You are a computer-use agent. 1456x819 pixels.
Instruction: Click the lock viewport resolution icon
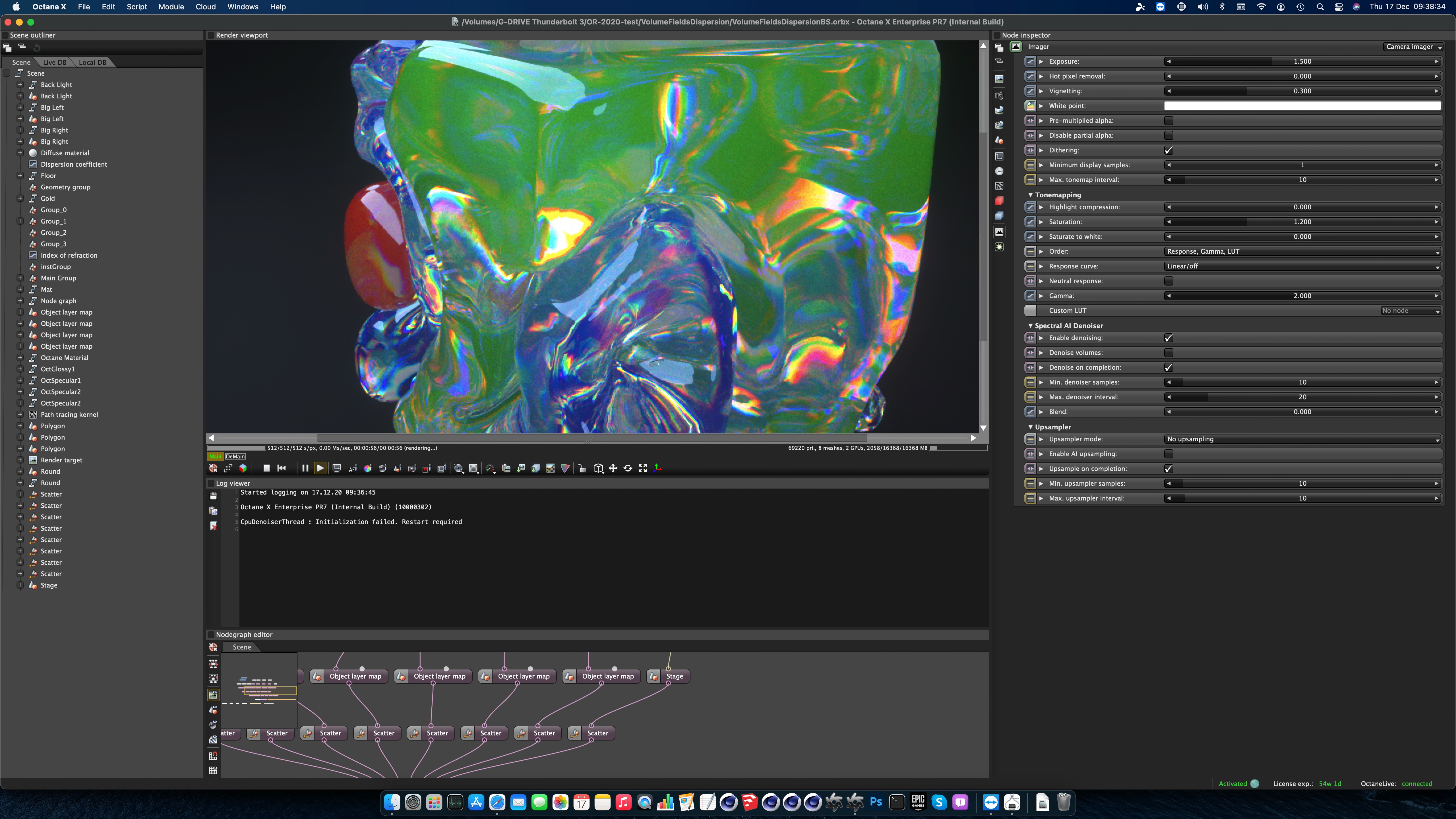point(582,468)
